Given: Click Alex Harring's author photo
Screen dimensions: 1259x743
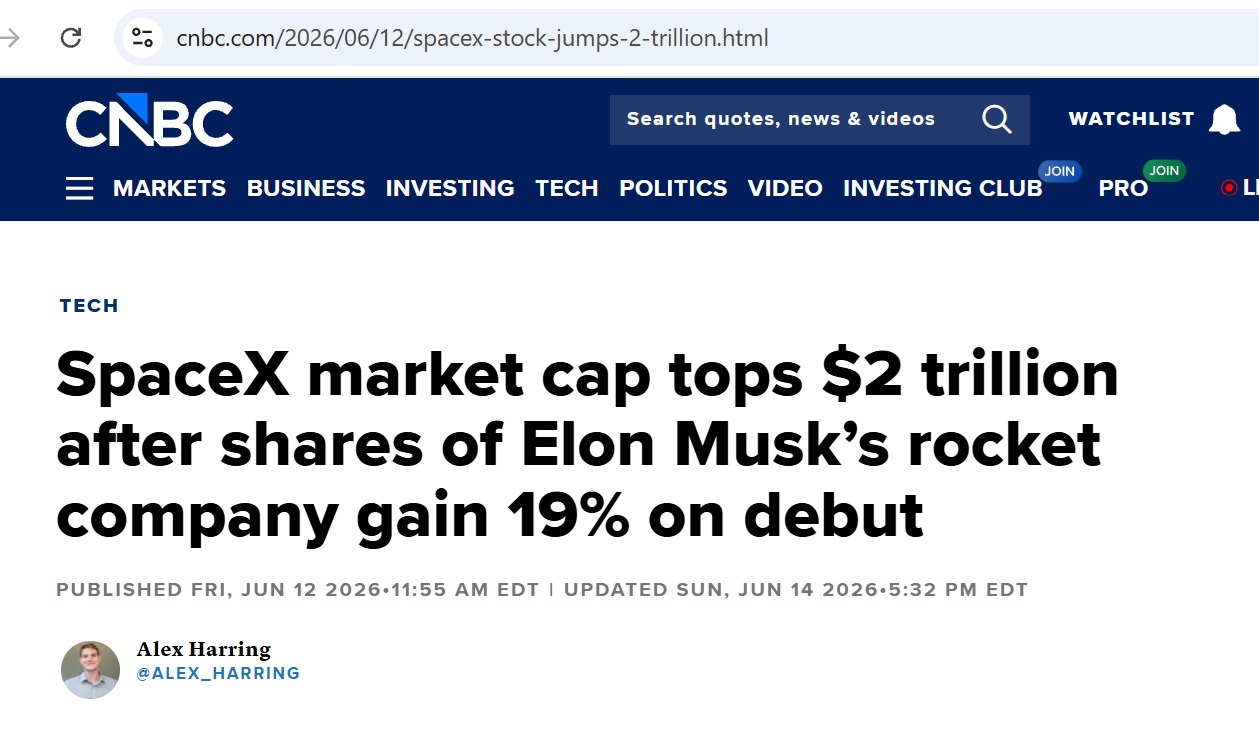Looking at the screenshot, I should click(x=90, y=669).
